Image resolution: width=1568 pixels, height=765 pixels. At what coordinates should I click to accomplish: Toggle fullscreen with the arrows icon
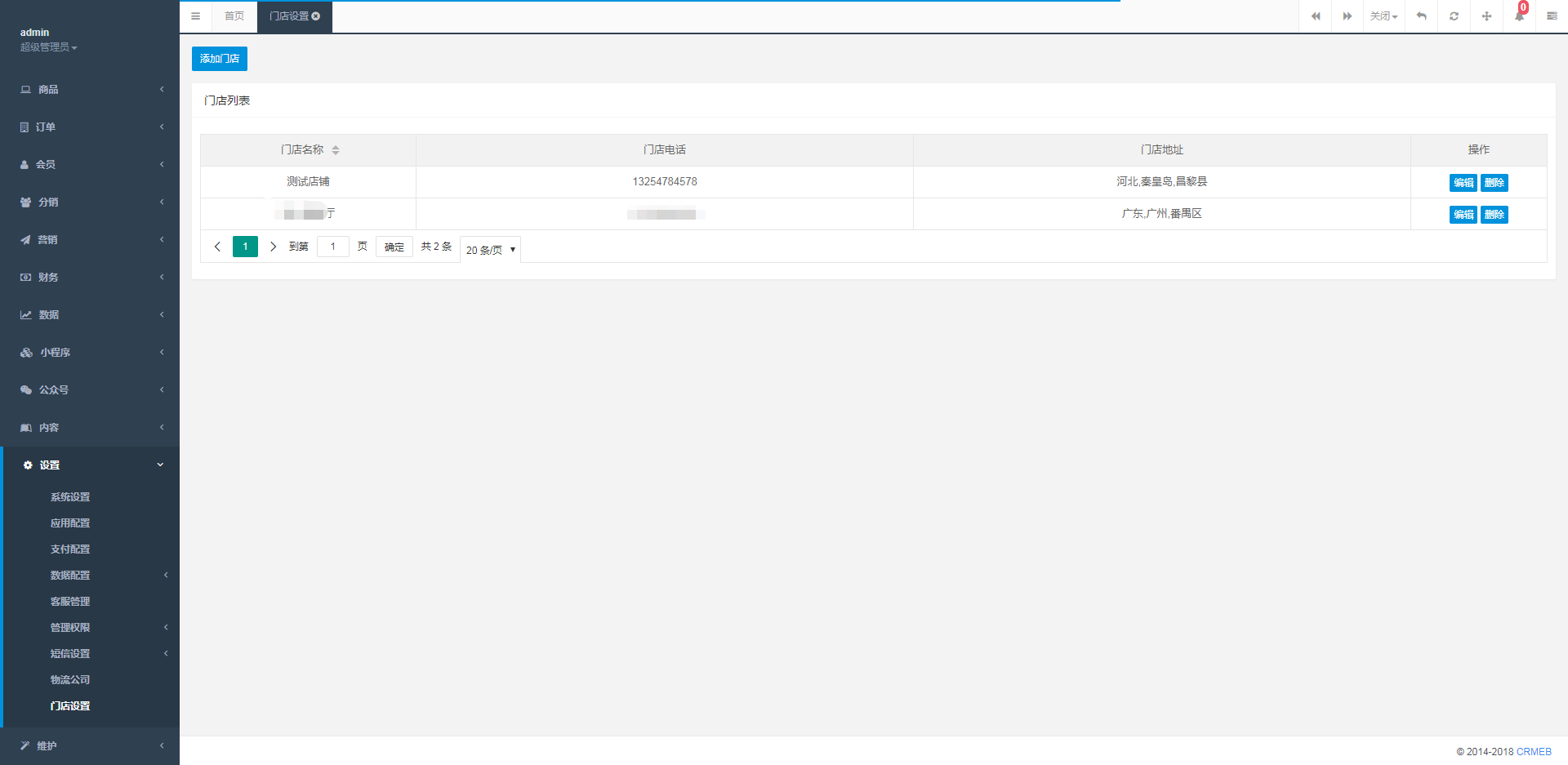[1486, 16]
